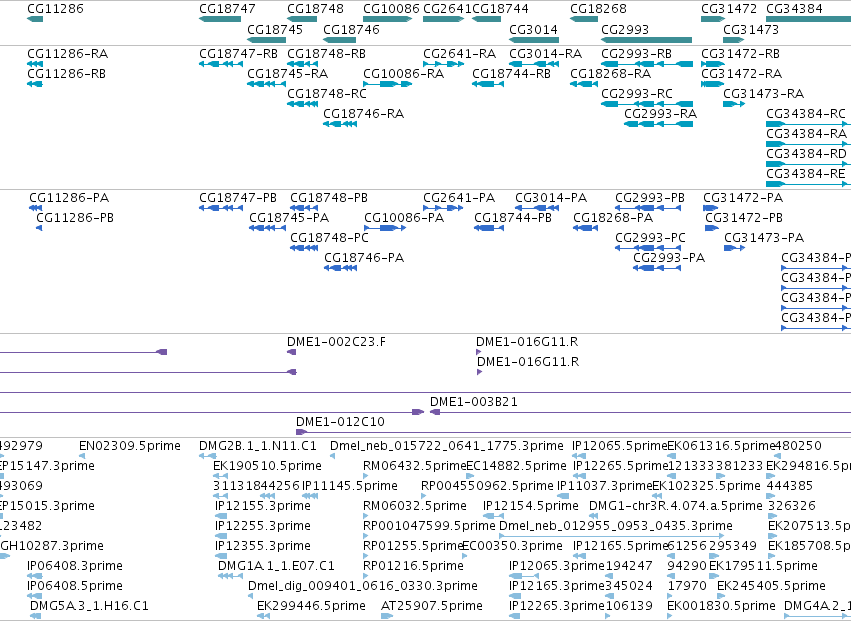Image resolution: width=851 pixels, height=621 pixels.
Task: Click the DME1-002C23.F clone label
Action: [336, 342]
